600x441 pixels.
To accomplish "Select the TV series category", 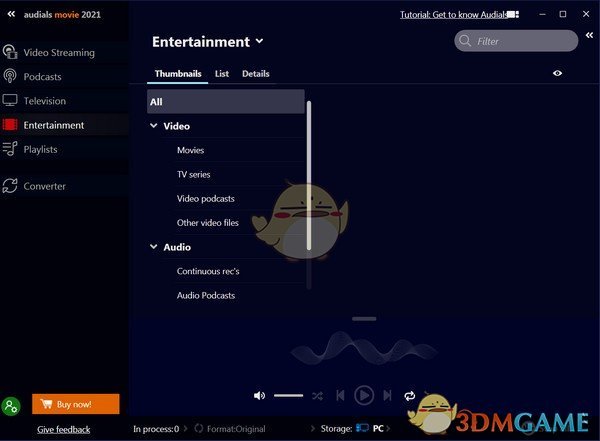I will coord(193,174).
